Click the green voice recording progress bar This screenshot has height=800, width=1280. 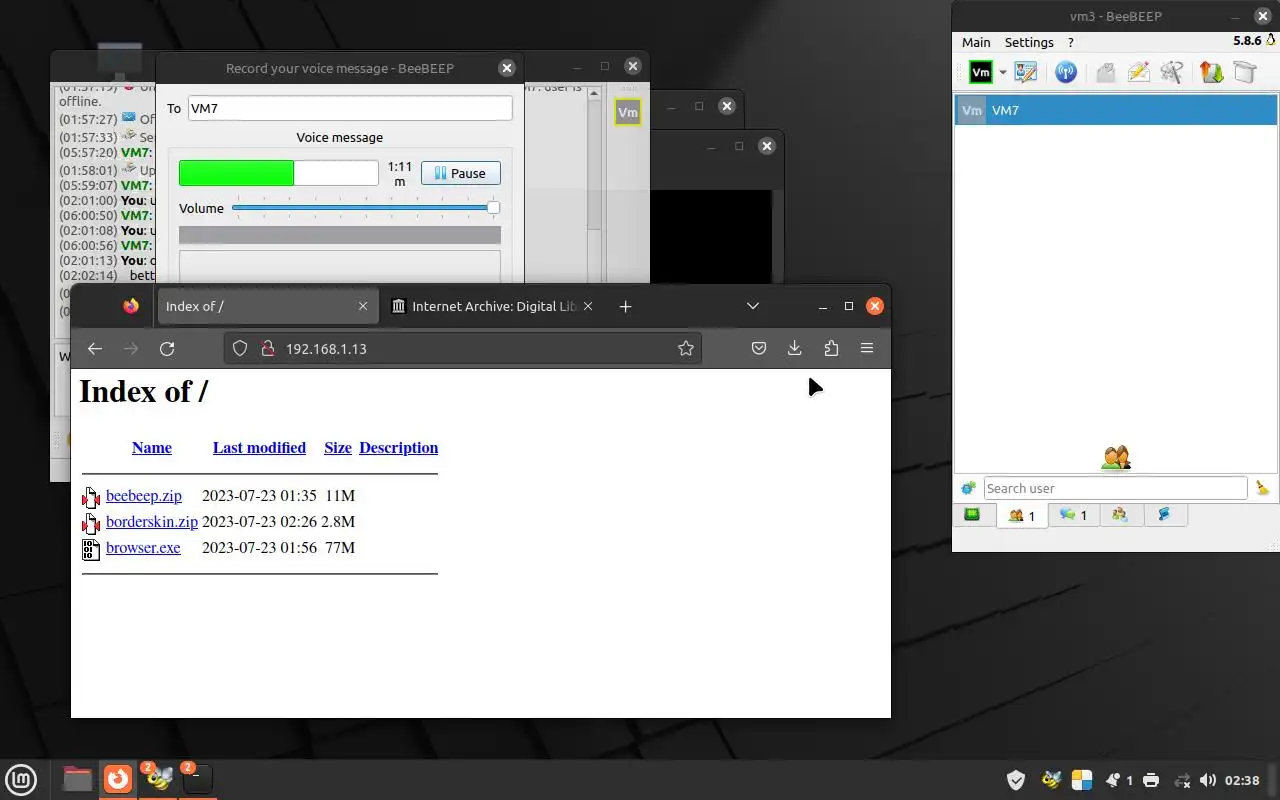279,173
